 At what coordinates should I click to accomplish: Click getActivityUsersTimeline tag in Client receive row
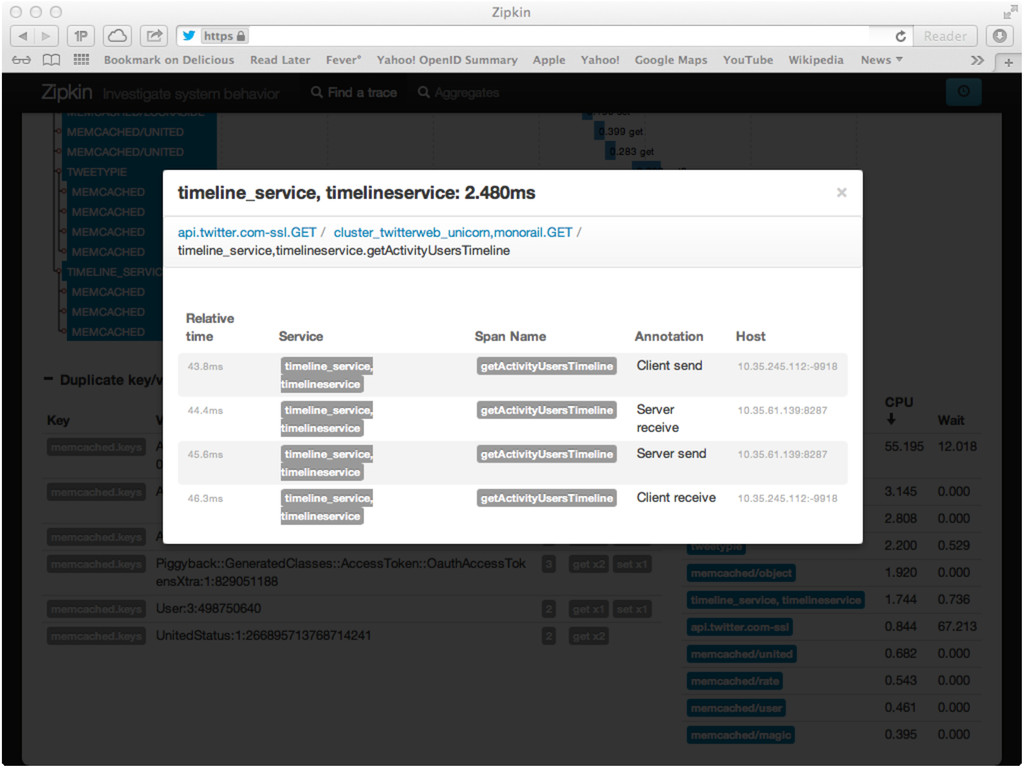tap(546, 498)
